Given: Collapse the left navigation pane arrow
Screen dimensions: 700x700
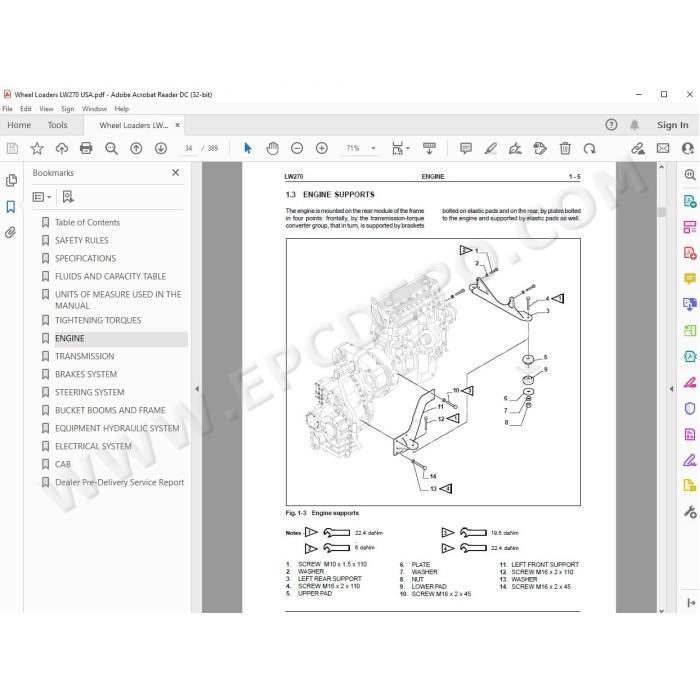Looking at the screenshot, I should (x=197, y=389).
